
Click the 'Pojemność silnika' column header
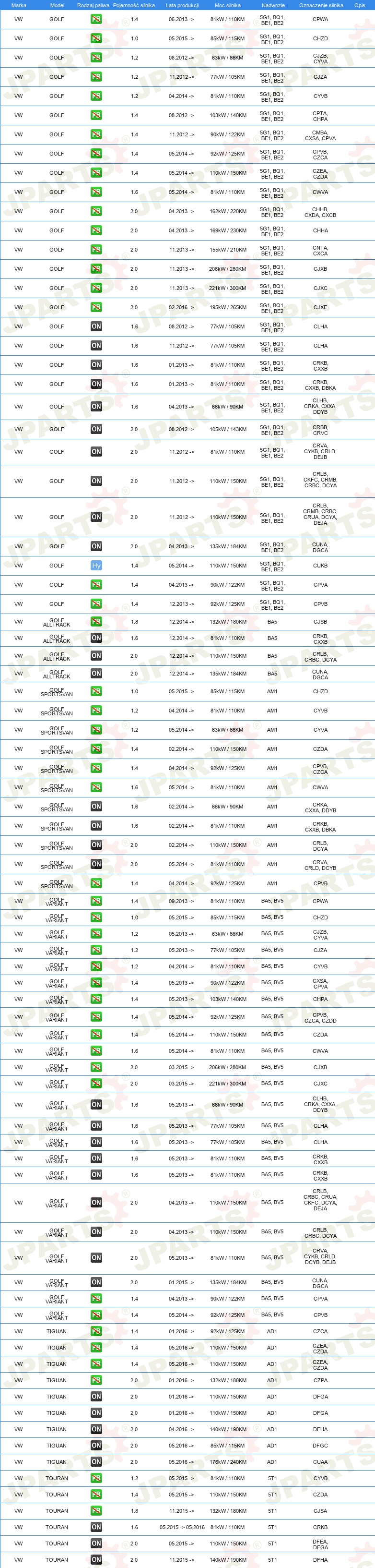click(x=134, y=5)
